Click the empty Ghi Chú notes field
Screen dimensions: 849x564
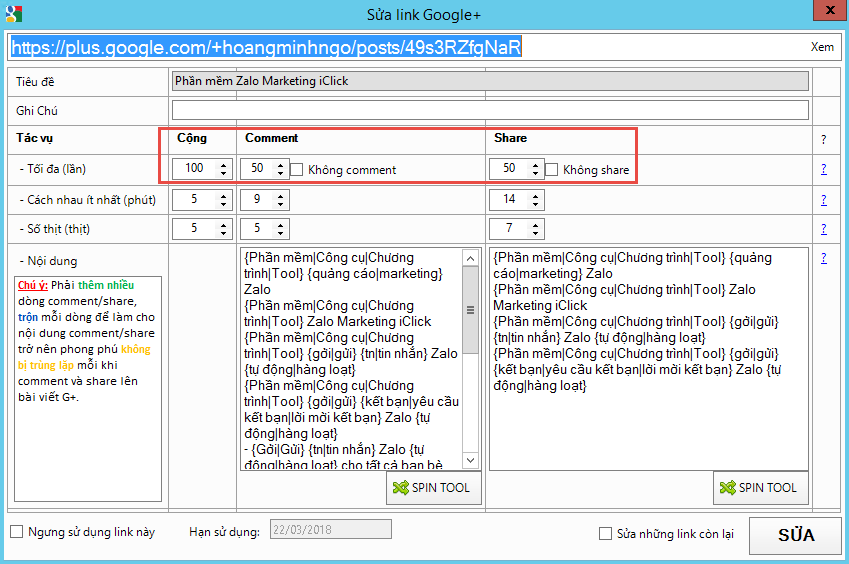pos(490,110)
